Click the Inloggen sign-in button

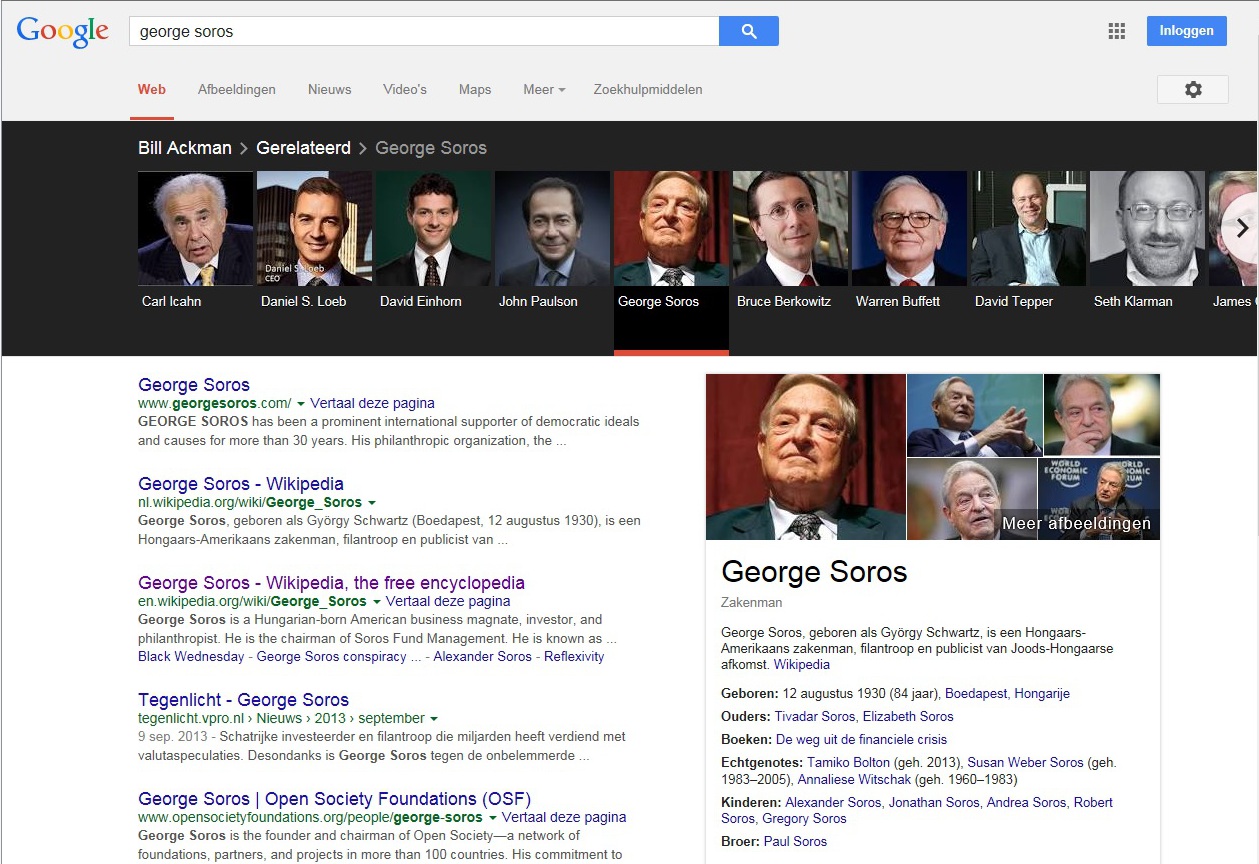pyautogui.click(x=1187, y=31)
